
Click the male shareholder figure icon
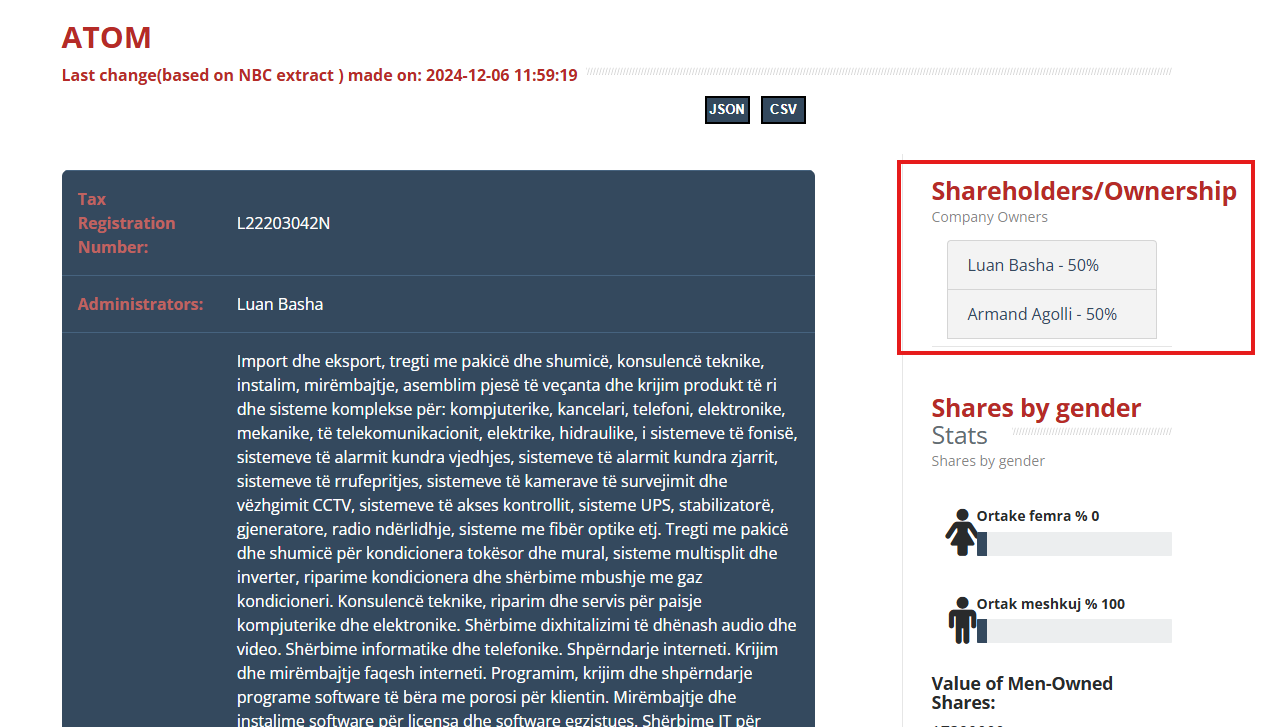[962, 620]
